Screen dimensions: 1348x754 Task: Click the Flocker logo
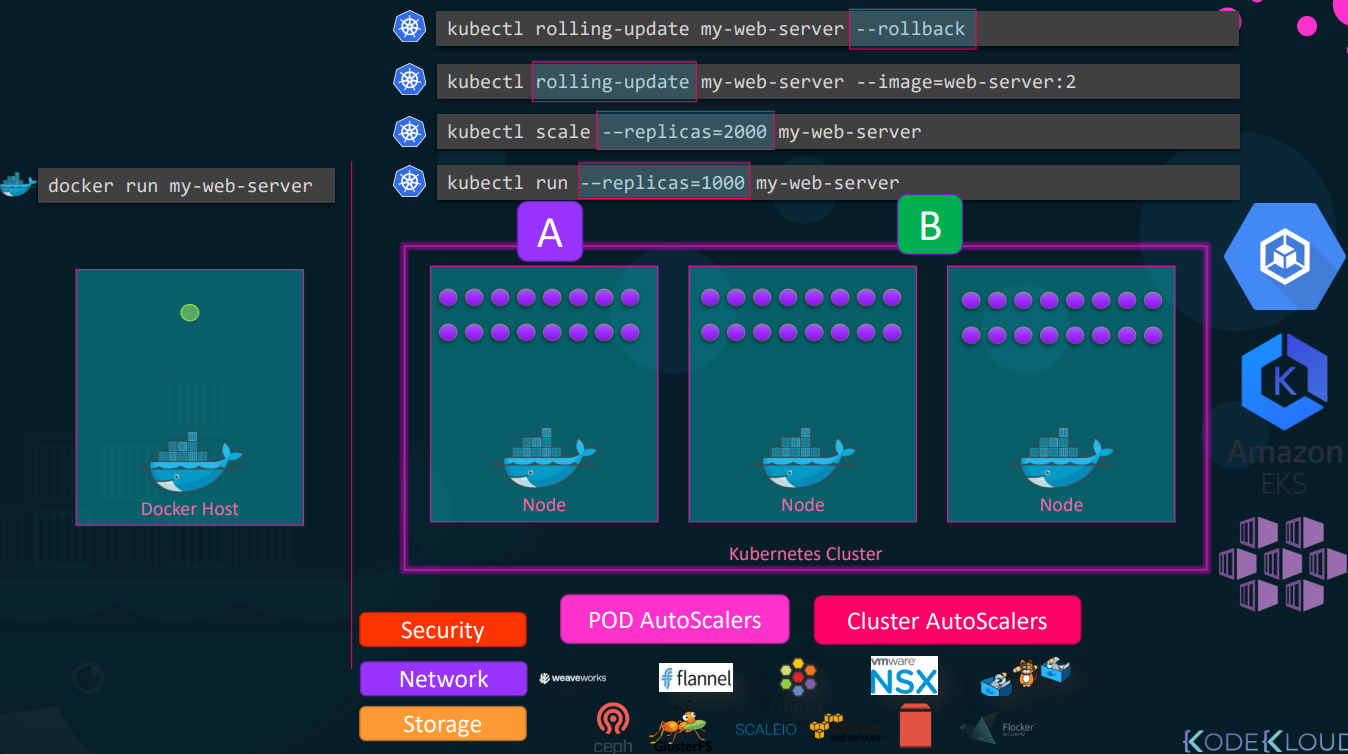(998, 729)
